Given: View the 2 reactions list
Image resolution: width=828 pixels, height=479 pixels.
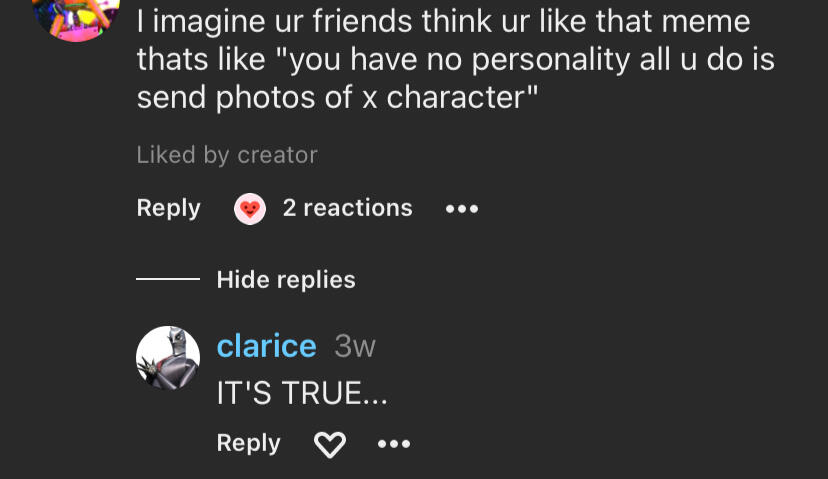Looking at the screenshot, I should pos(347,208).
